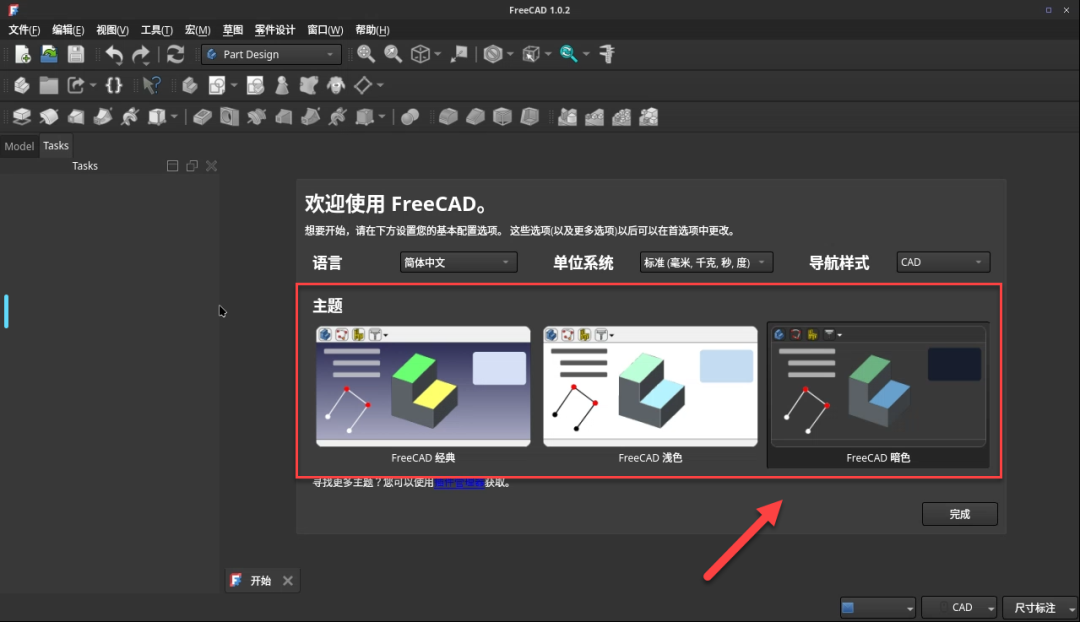
Task: Redo the last action
Action: 141,53
